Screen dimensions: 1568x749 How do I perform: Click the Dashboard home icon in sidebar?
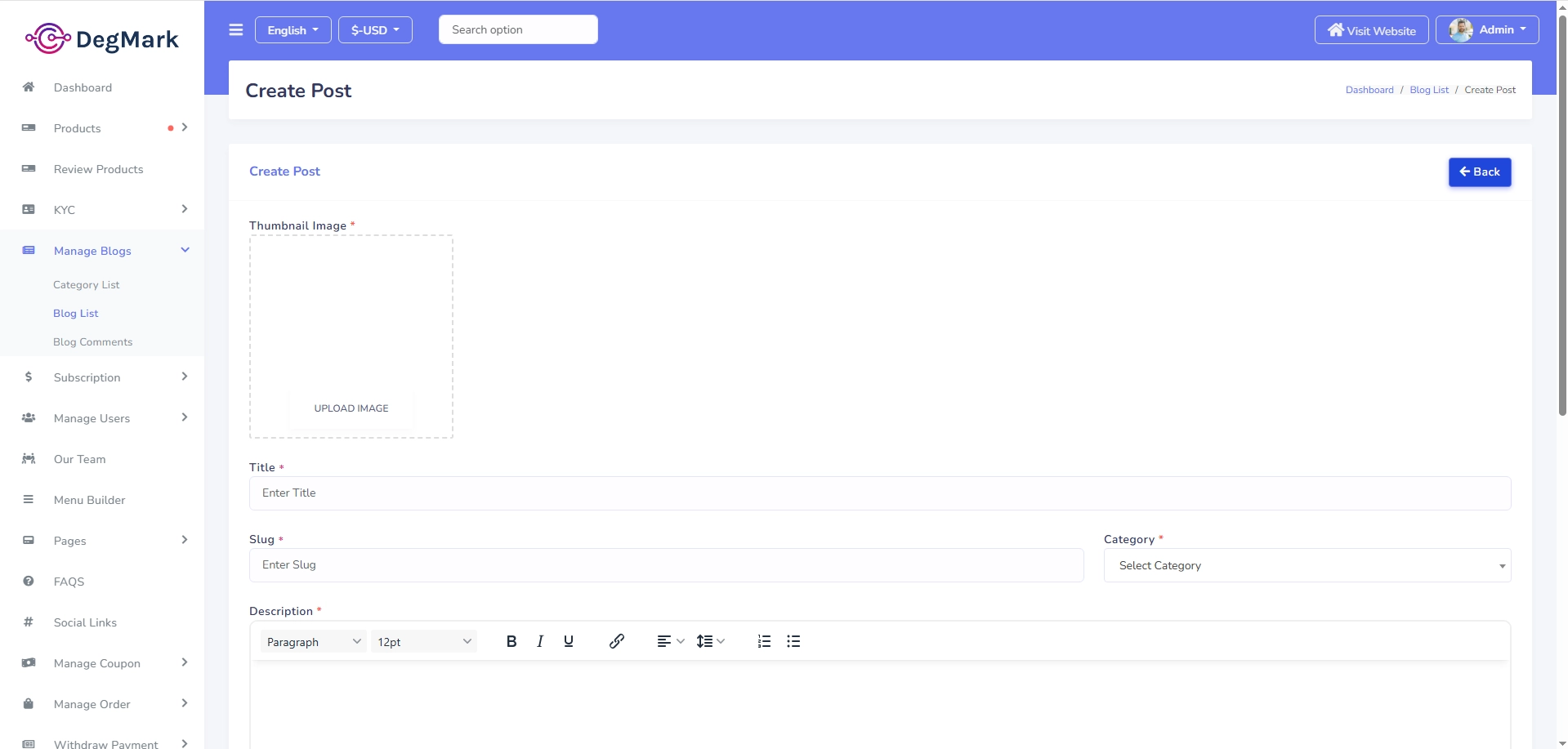point(29,87)
